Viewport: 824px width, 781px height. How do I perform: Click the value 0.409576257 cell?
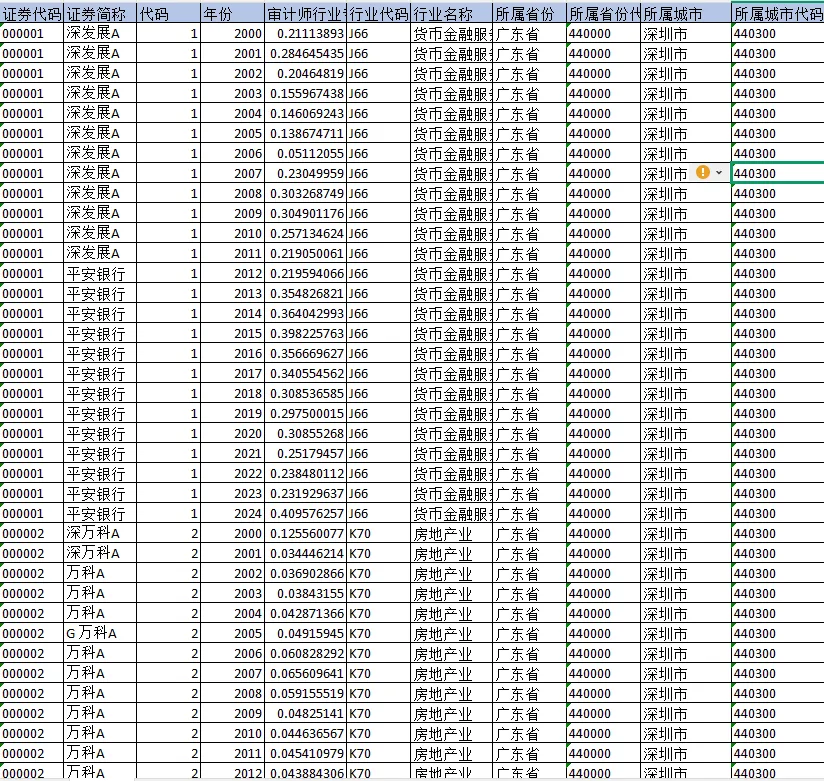coord(305,513)
